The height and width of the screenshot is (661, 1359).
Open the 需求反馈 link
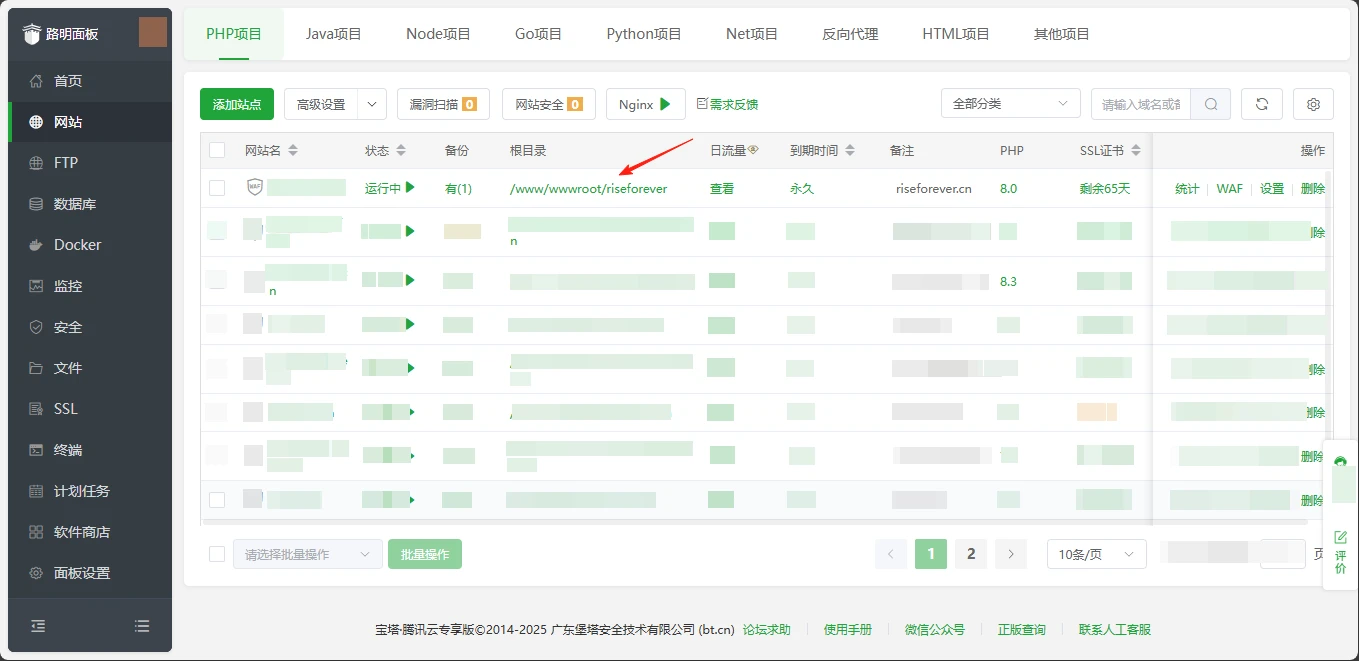pyautogui.click(x=727, y=104)
